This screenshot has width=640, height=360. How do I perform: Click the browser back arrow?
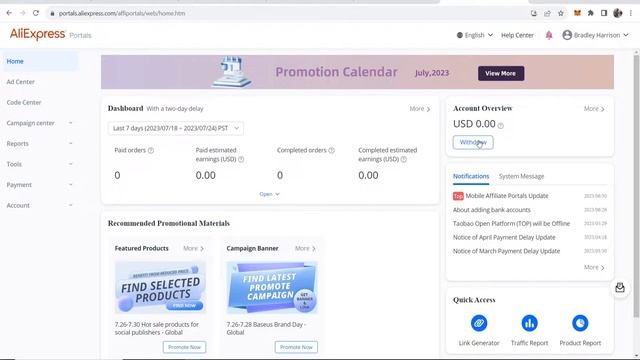(x=9, y=13)
